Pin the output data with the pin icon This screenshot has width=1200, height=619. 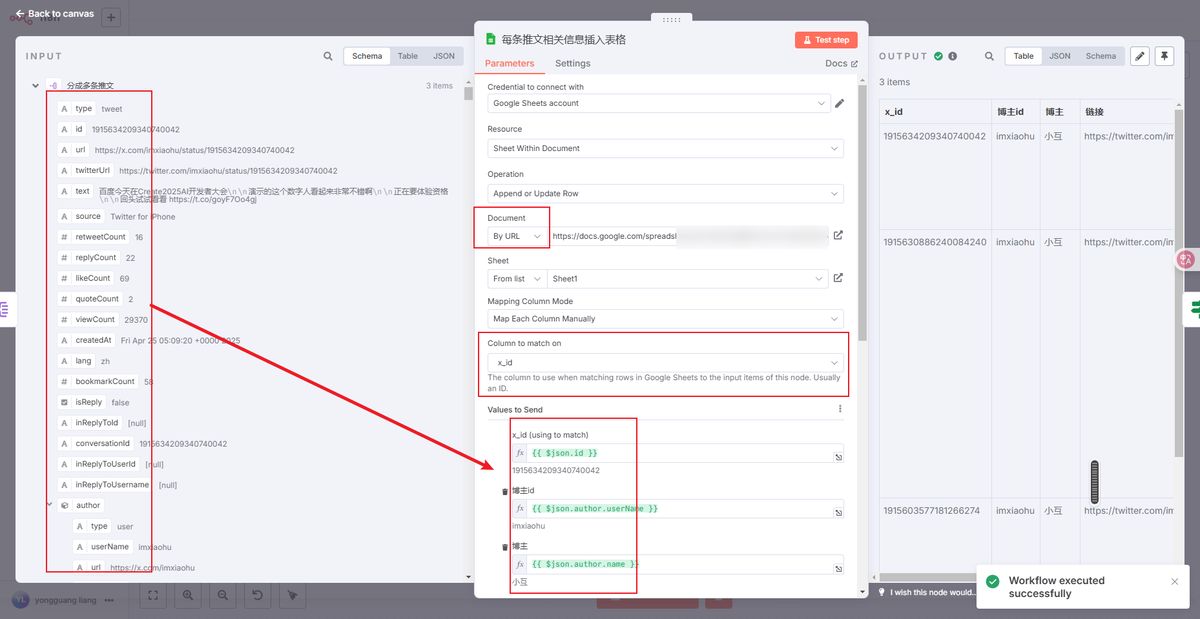pyautogui.click(x=1164, y=56)
